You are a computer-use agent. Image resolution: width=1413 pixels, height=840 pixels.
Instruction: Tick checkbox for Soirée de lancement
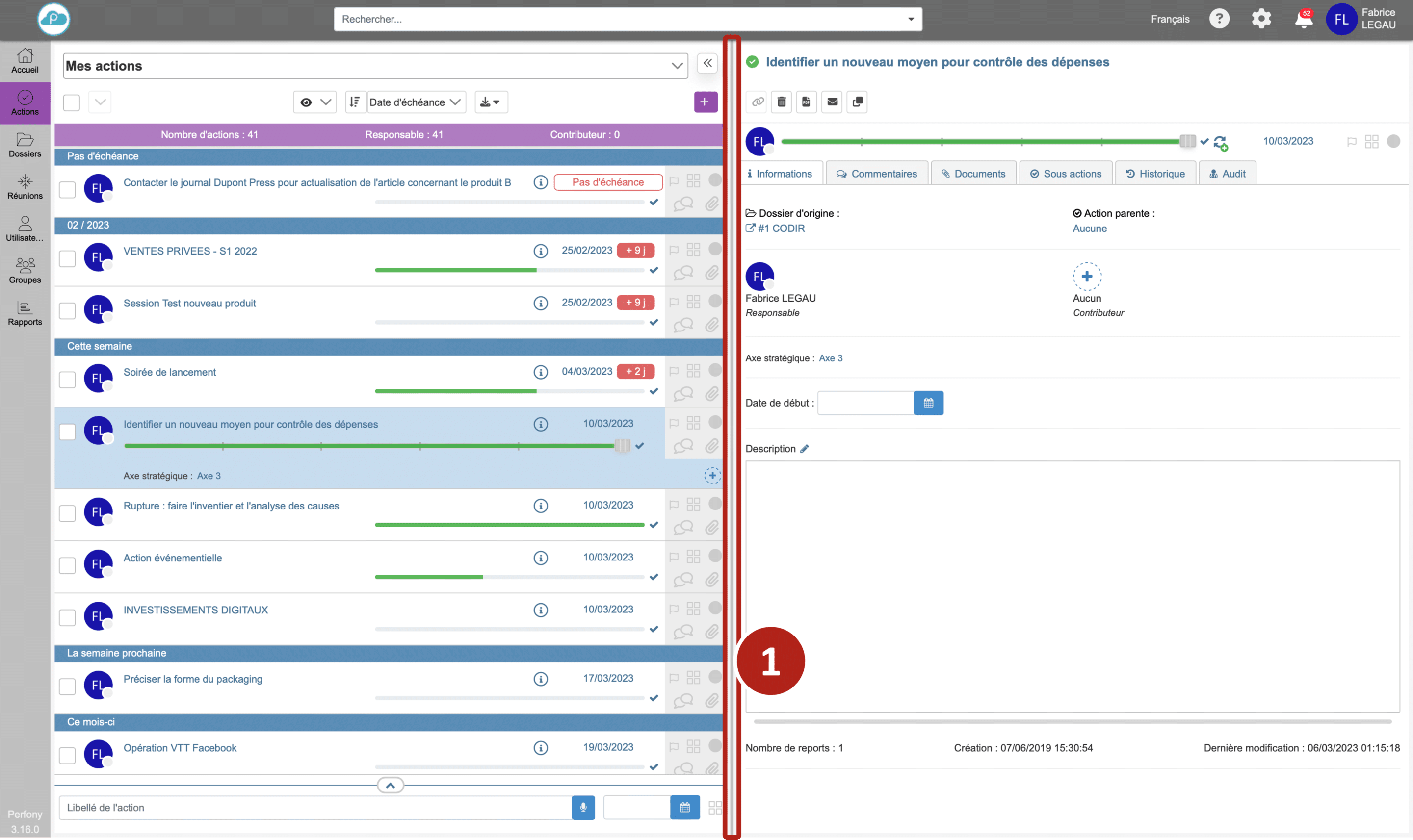[67, 380]
